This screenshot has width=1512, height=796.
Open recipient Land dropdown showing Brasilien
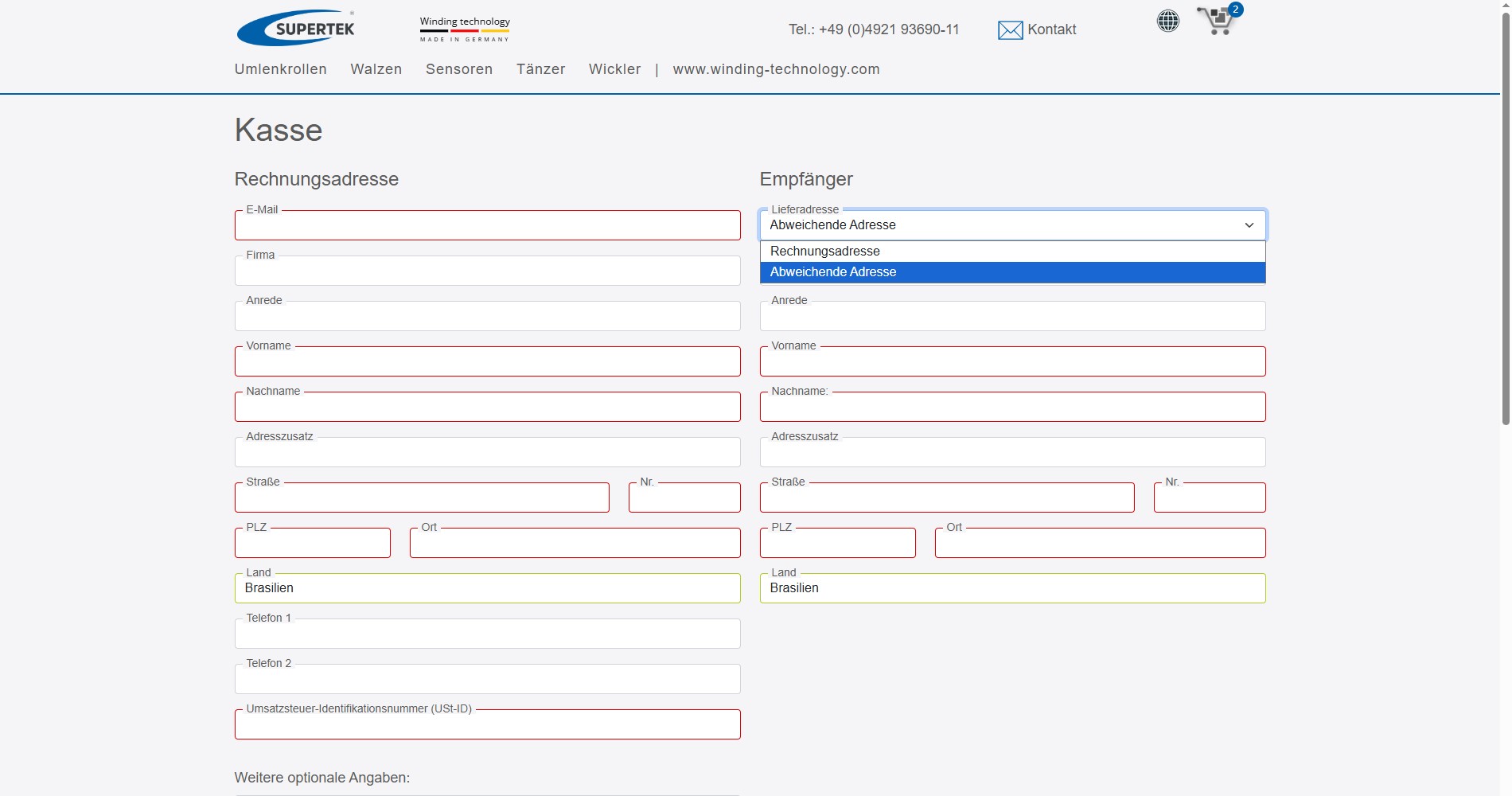pyautogui.click(x=1012, y=588)
